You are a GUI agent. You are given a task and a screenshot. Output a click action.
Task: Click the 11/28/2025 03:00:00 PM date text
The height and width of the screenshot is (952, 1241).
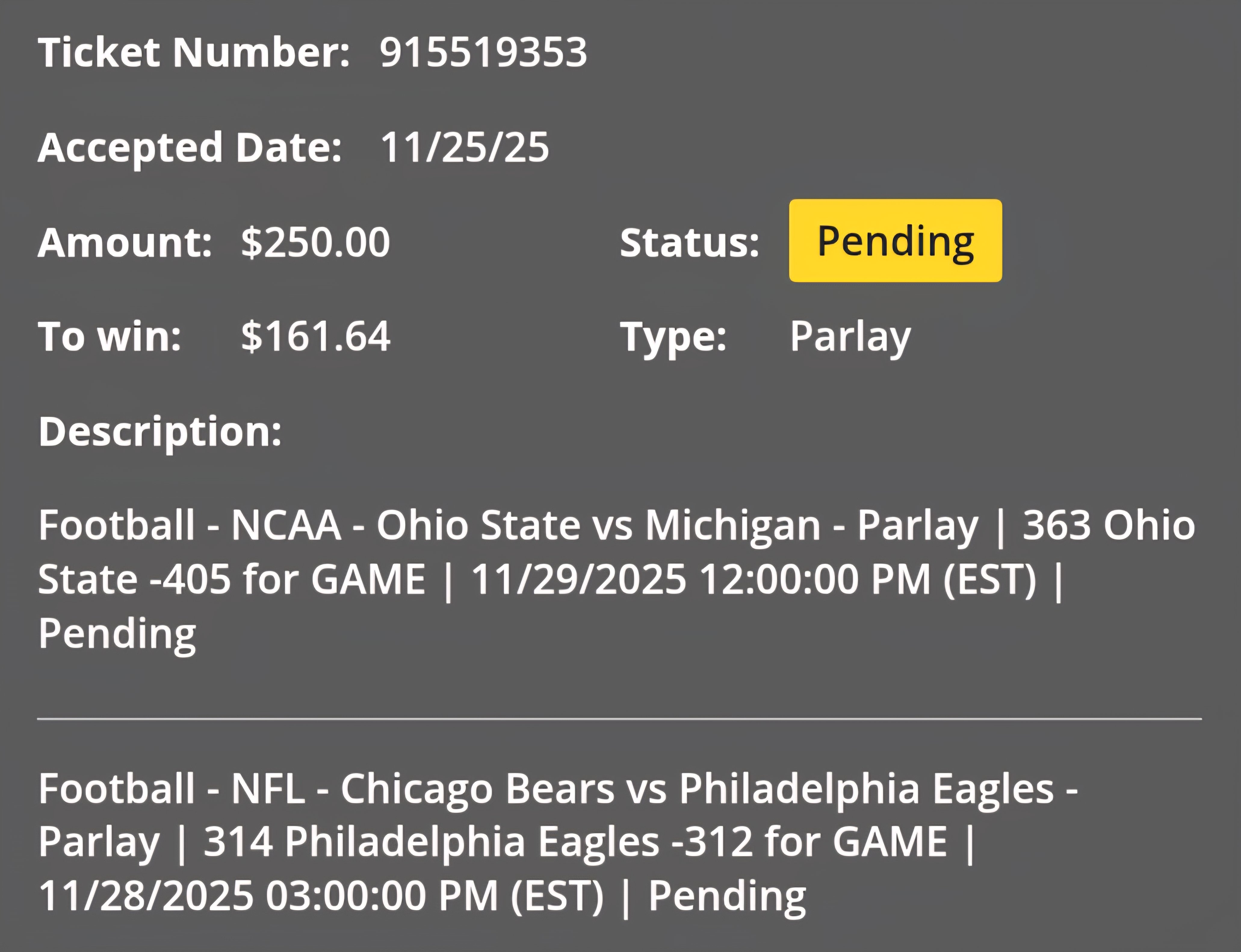click(x=320, y=895)
